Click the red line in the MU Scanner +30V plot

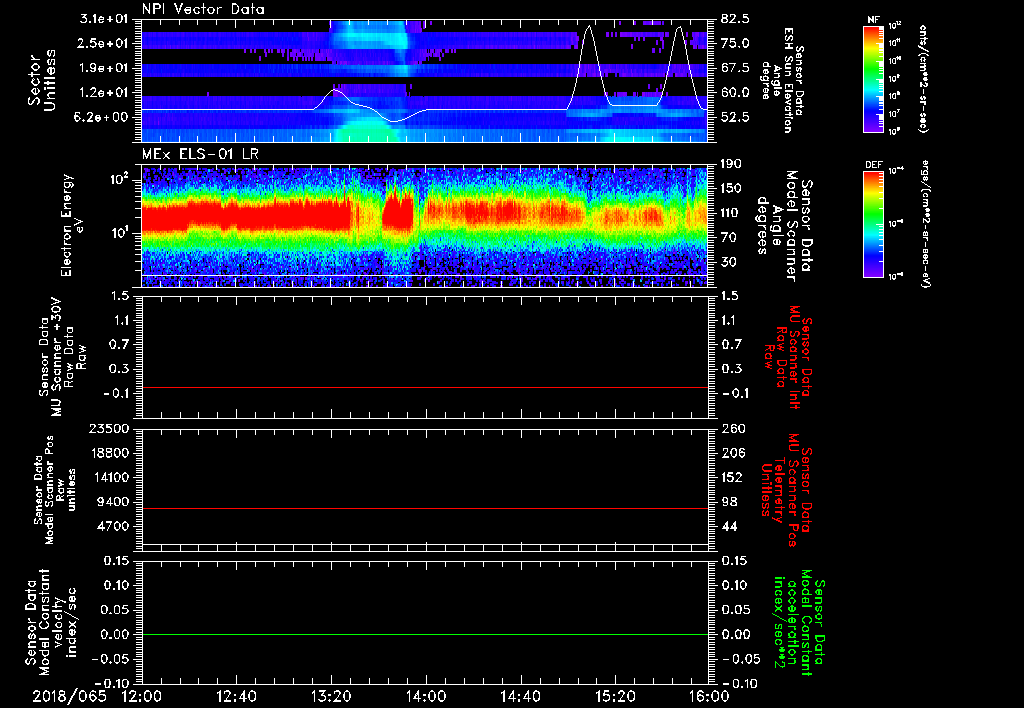425,387
